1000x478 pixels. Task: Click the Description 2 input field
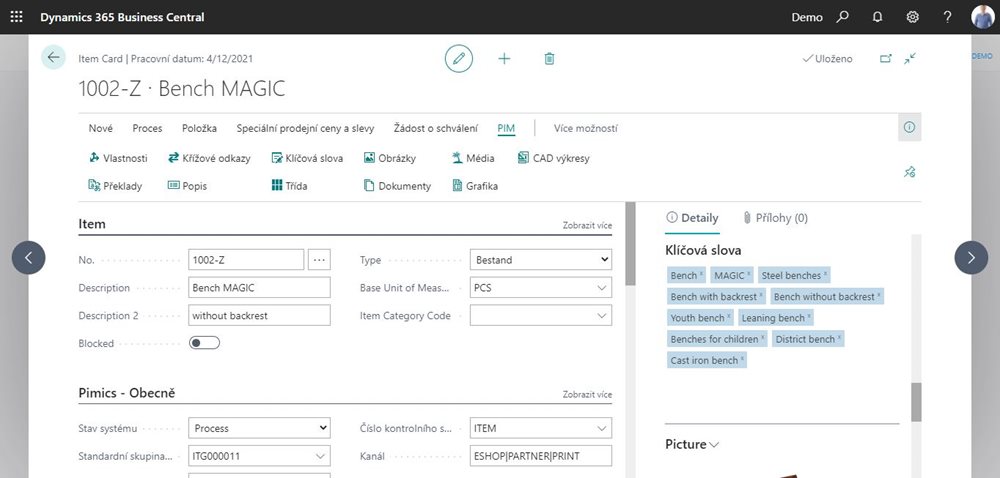click(260, 315)
